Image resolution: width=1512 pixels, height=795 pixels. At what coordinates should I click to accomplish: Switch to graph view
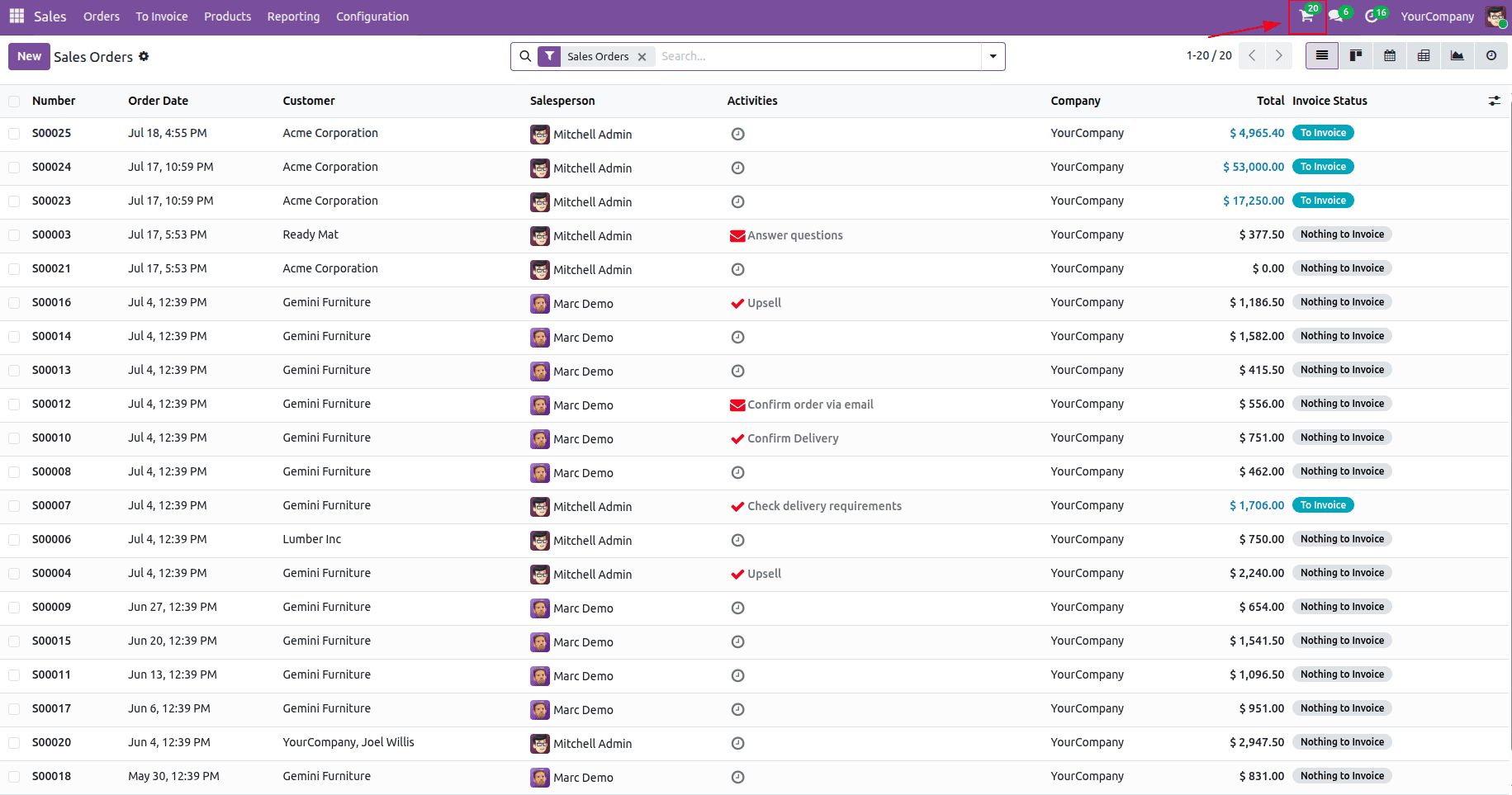point(1457,55)
